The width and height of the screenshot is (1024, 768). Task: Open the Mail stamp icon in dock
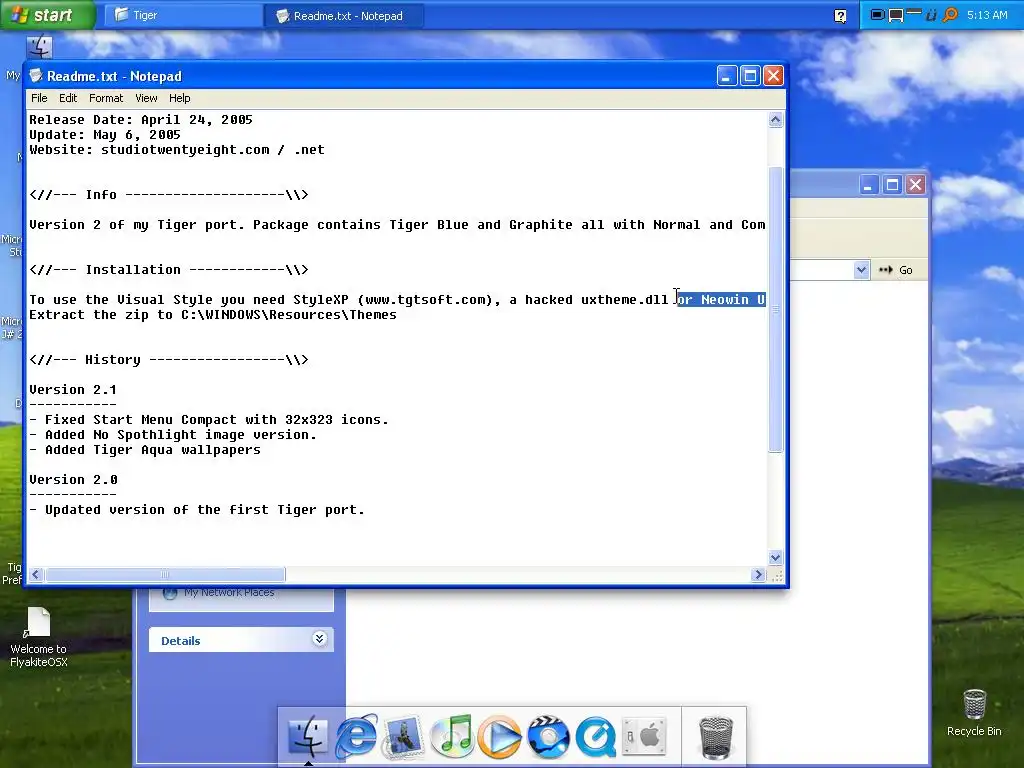click(404, 737)
